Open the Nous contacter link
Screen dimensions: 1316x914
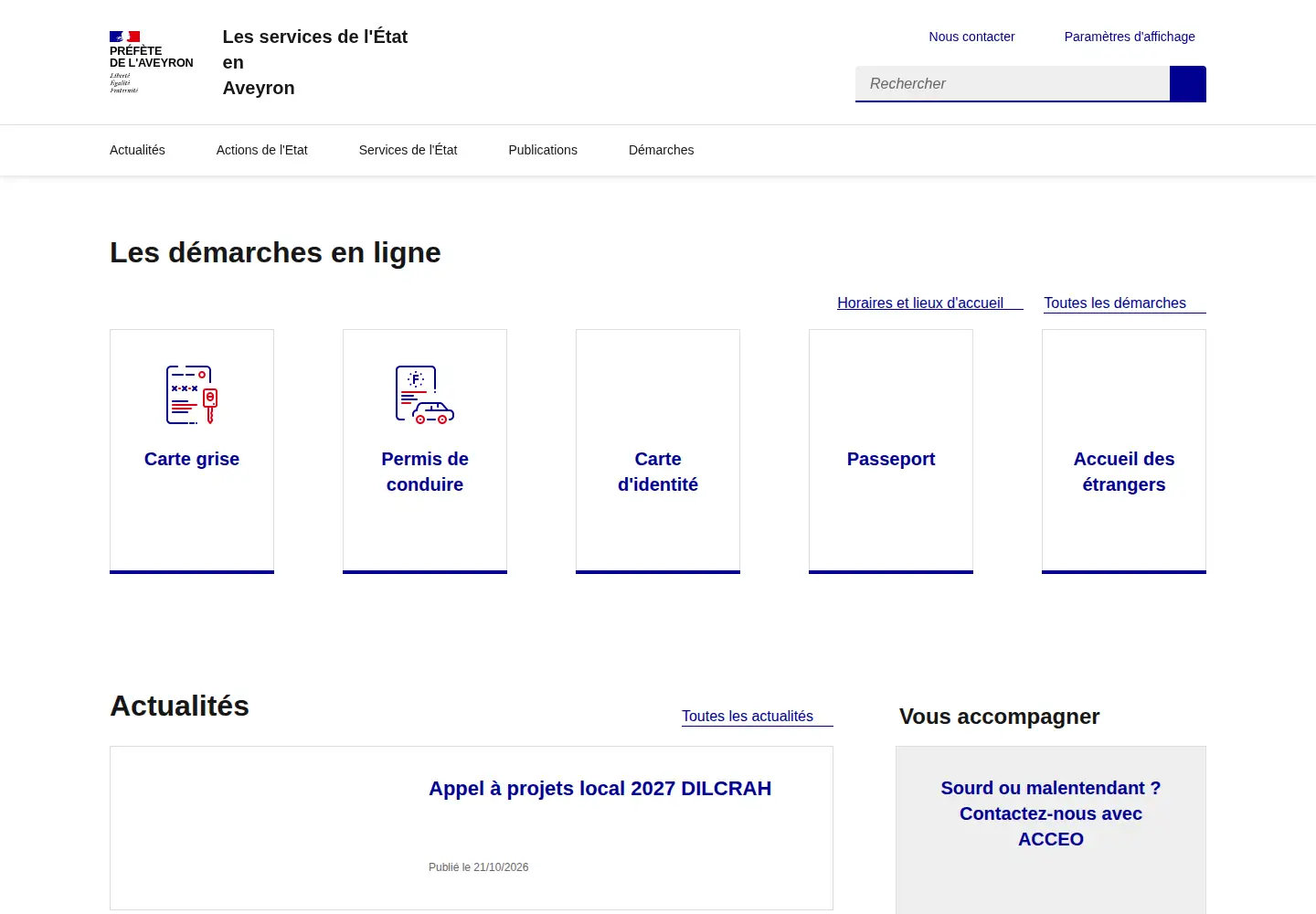tap(971, 37)
